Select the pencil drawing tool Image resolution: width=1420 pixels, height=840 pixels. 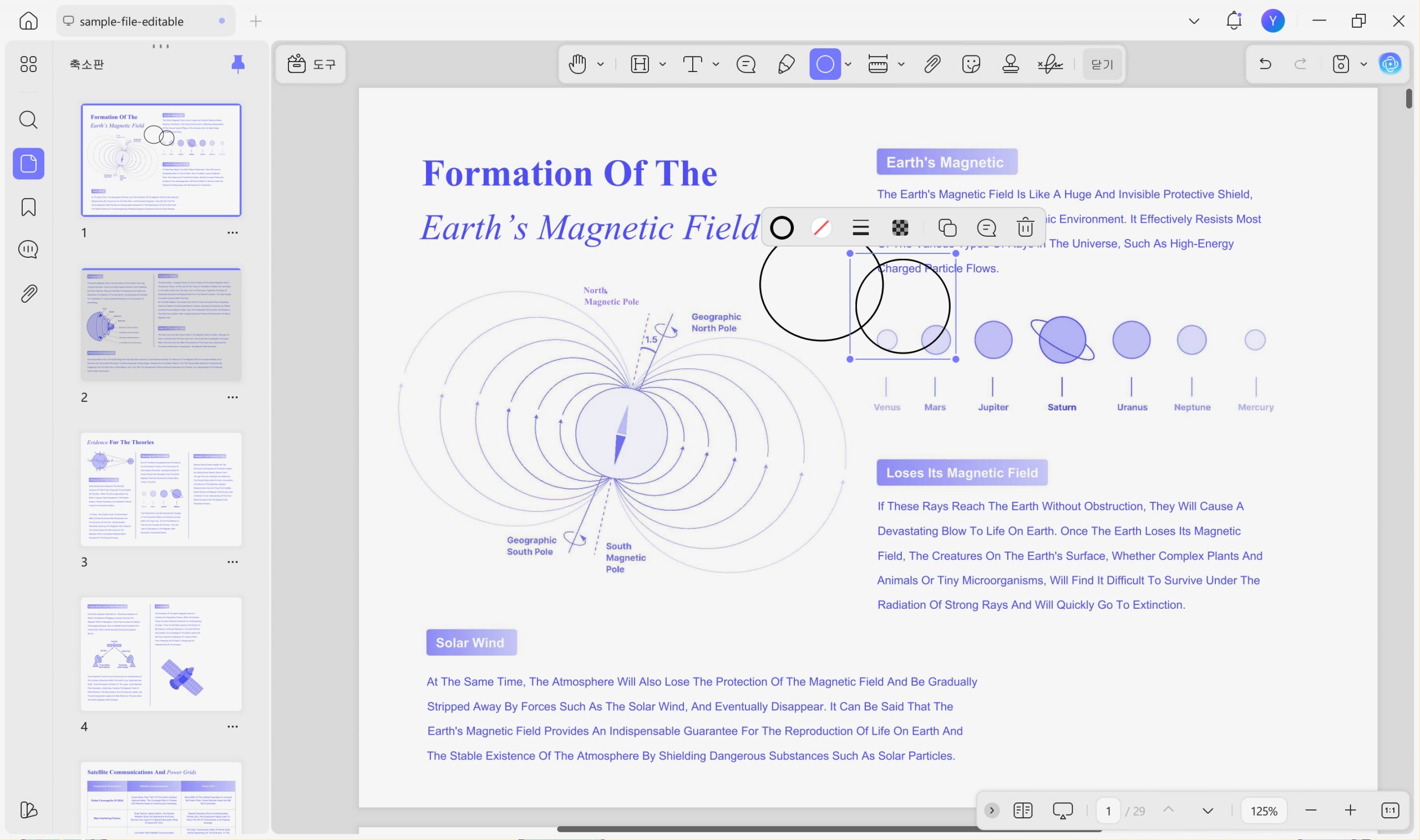point(786,64)
